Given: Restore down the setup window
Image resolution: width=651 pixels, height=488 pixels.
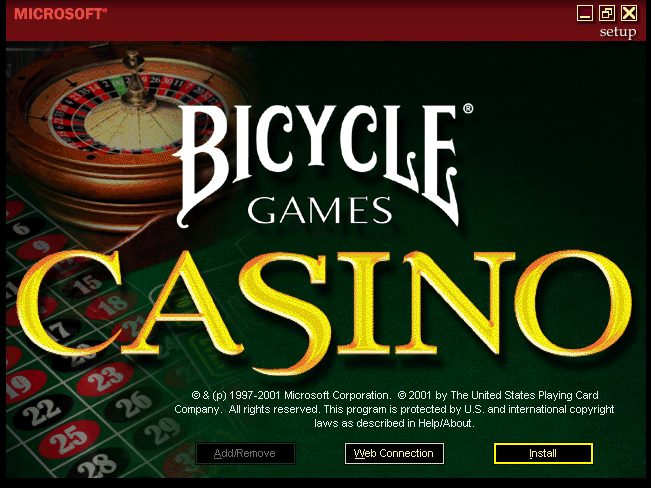Looking at the screenshot, I should tap(607, 13).
